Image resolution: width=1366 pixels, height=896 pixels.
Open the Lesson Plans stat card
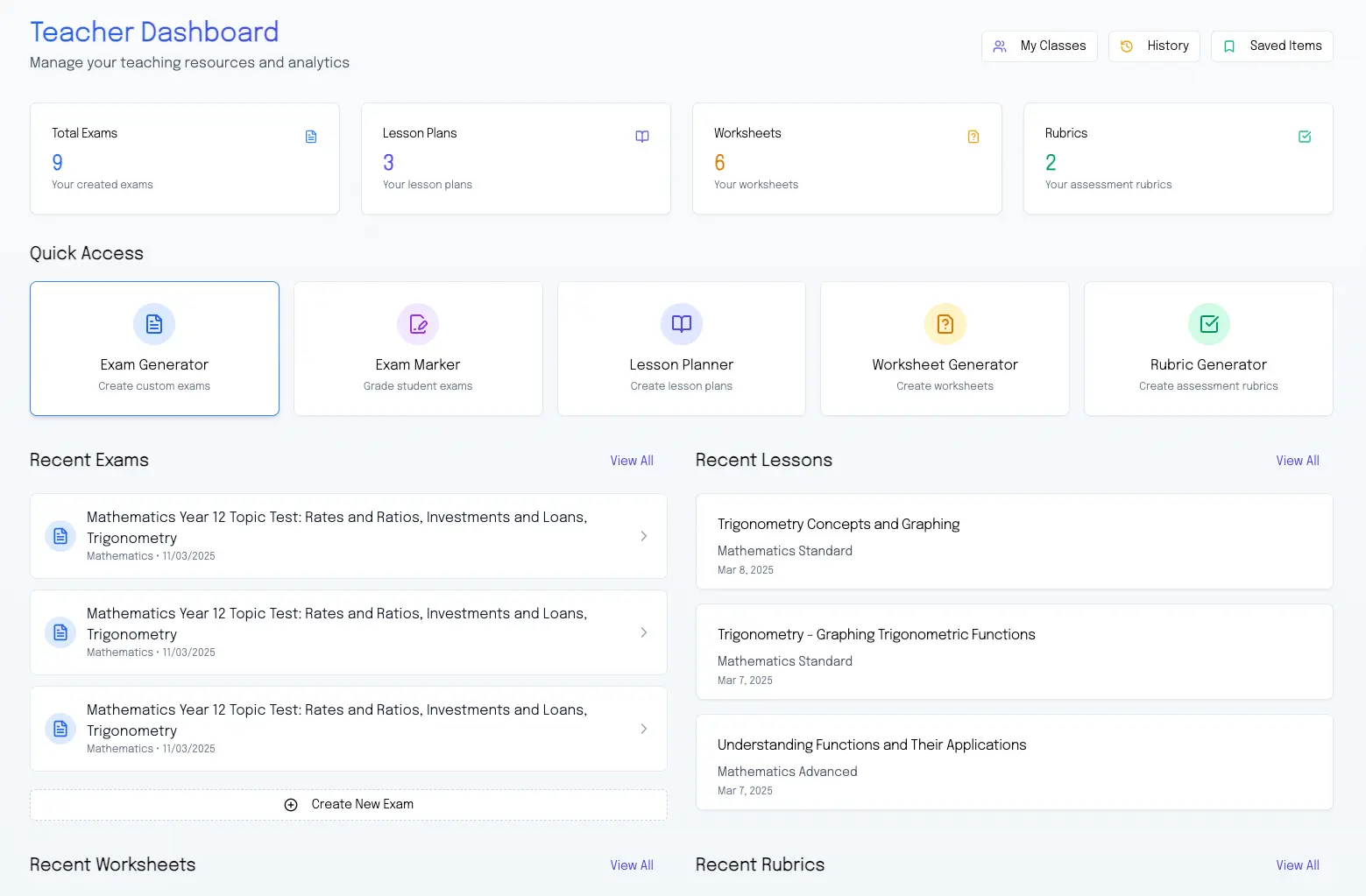coord(516,159)
